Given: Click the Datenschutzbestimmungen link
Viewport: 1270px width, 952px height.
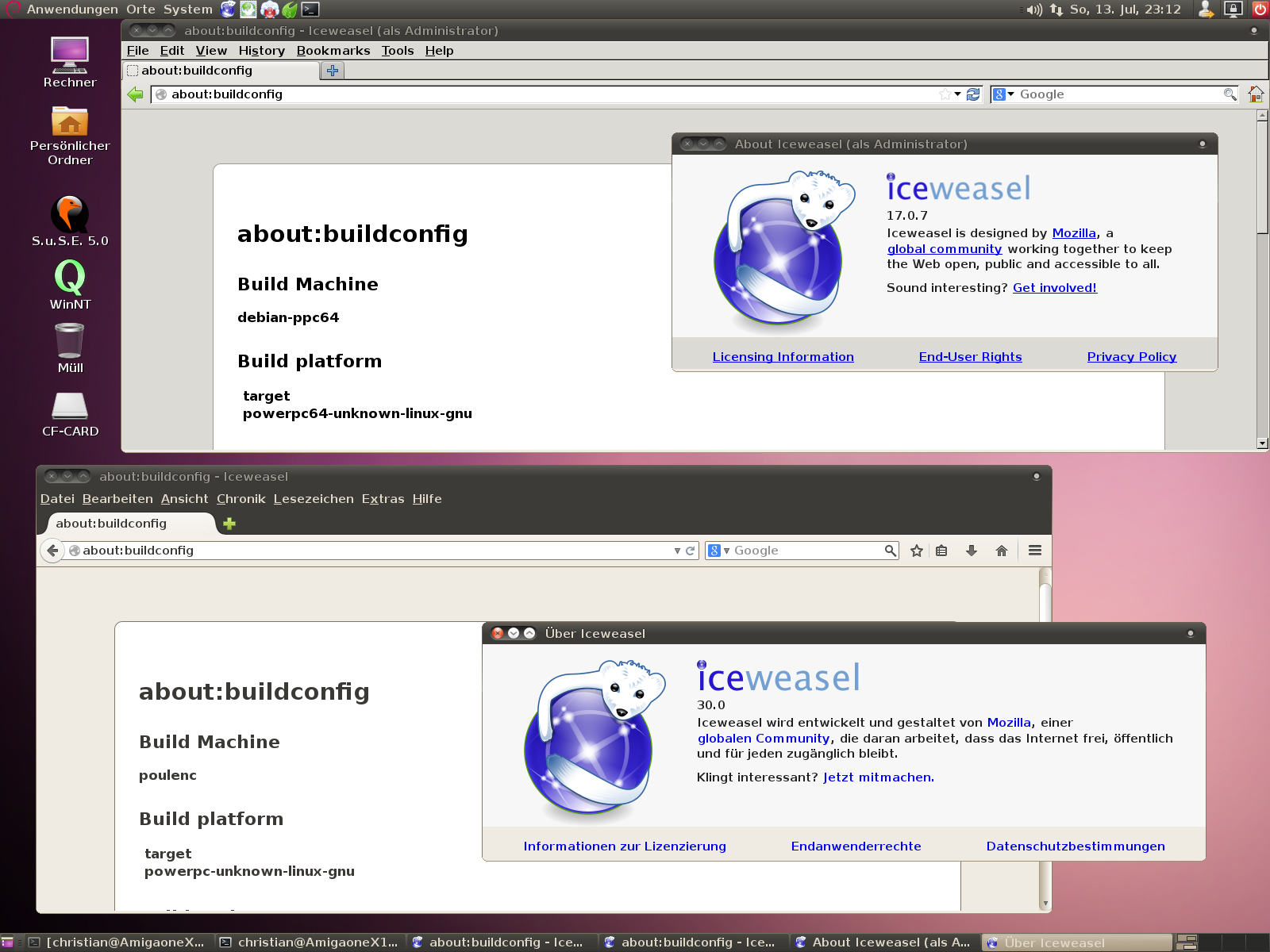Looking at the screenshot, I should pyautogui.click(x=1075, y=846).
